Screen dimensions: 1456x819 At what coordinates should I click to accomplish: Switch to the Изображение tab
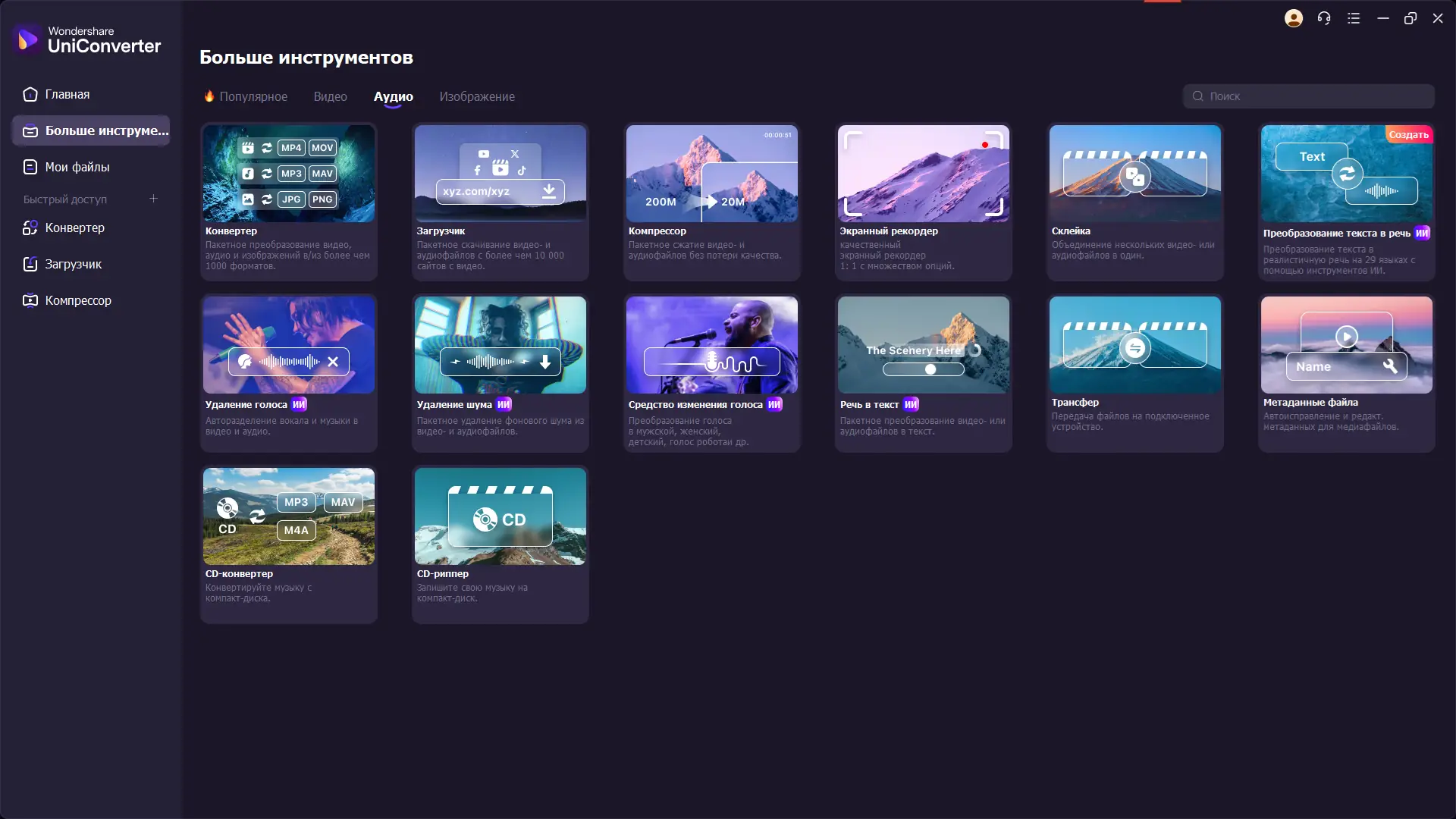click(x=477, y=96)
